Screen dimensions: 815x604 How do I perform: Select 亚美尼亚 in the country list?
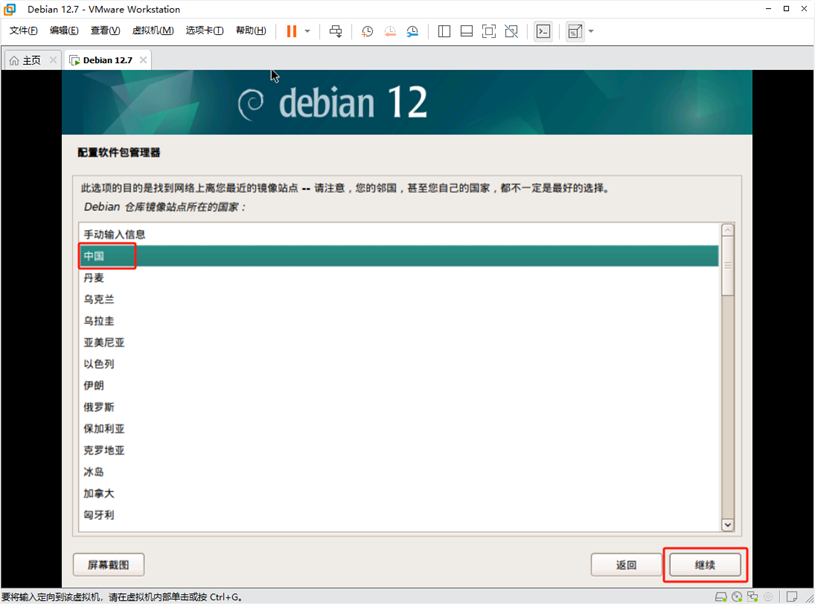tap(399, 343)
